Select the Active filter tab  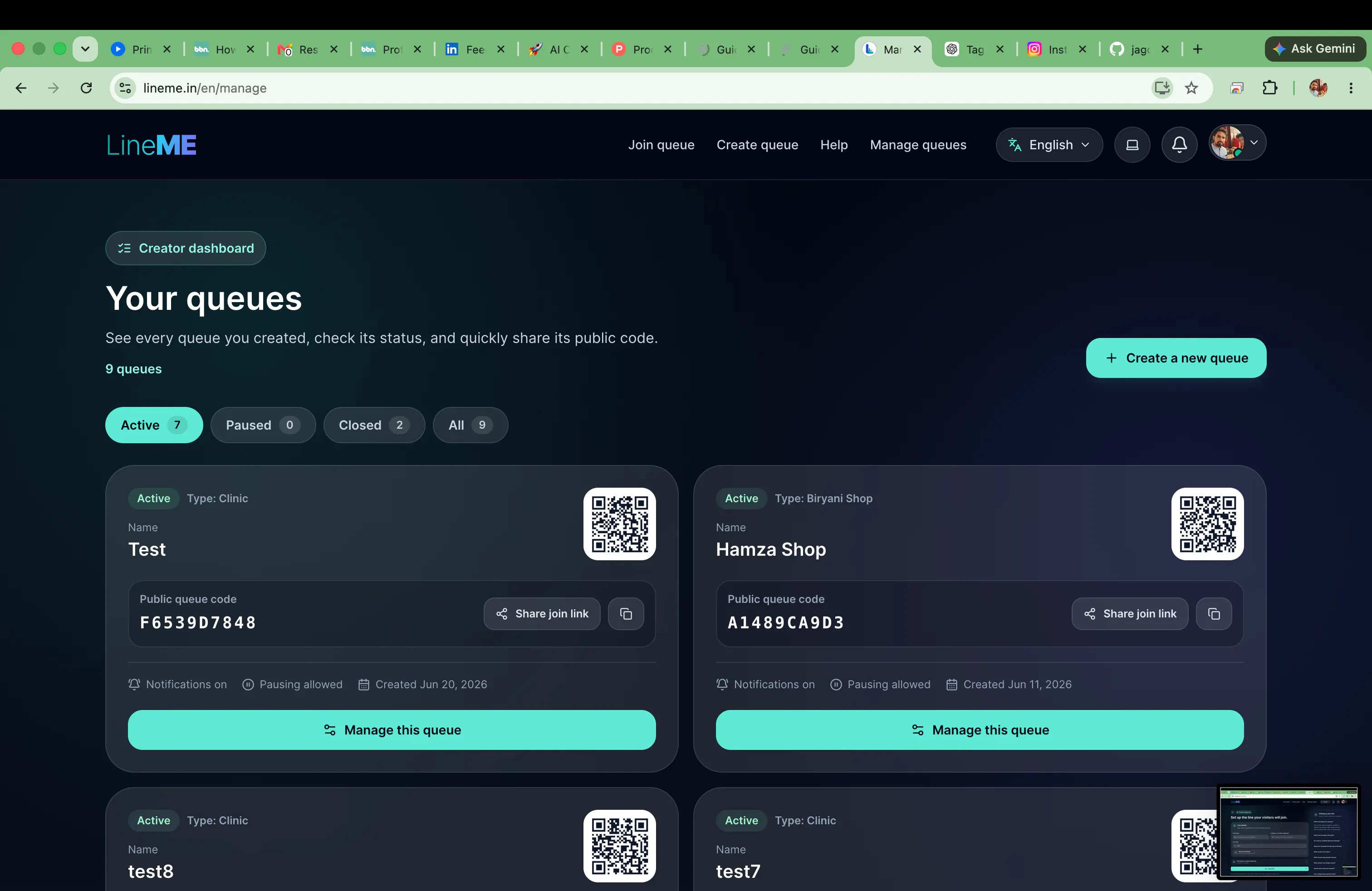coord(154,425)
